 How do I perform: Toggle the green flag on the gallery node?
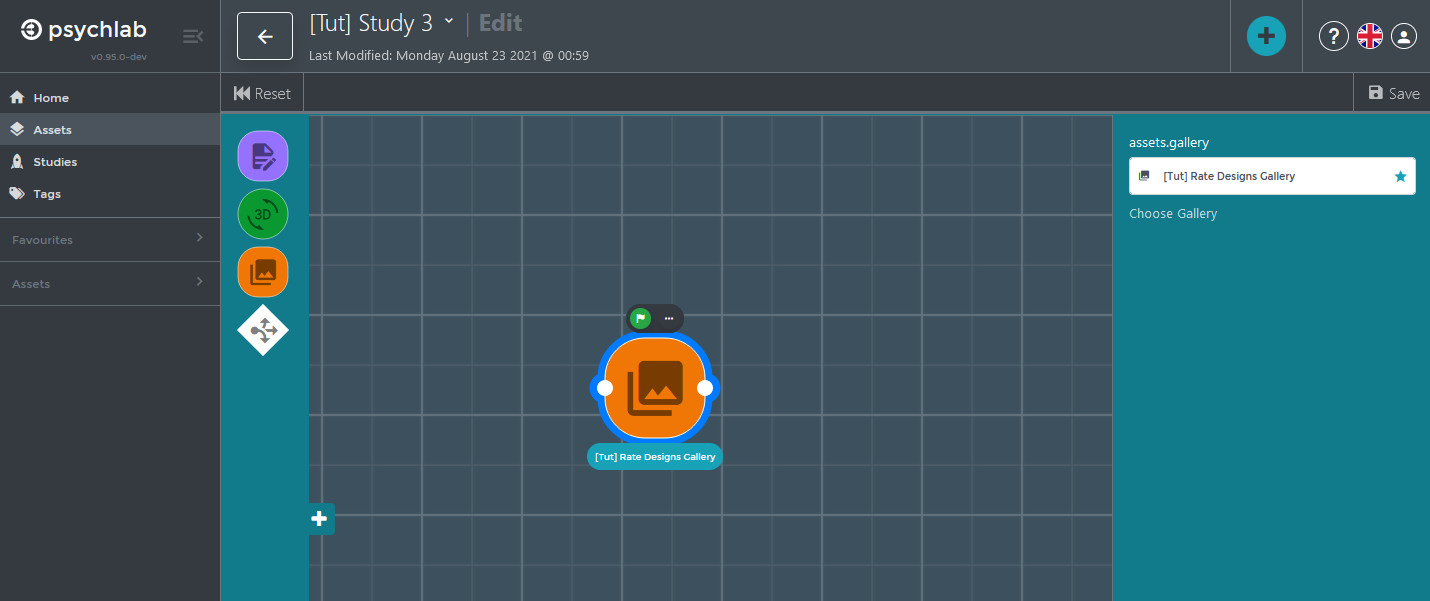click(641, 318)
